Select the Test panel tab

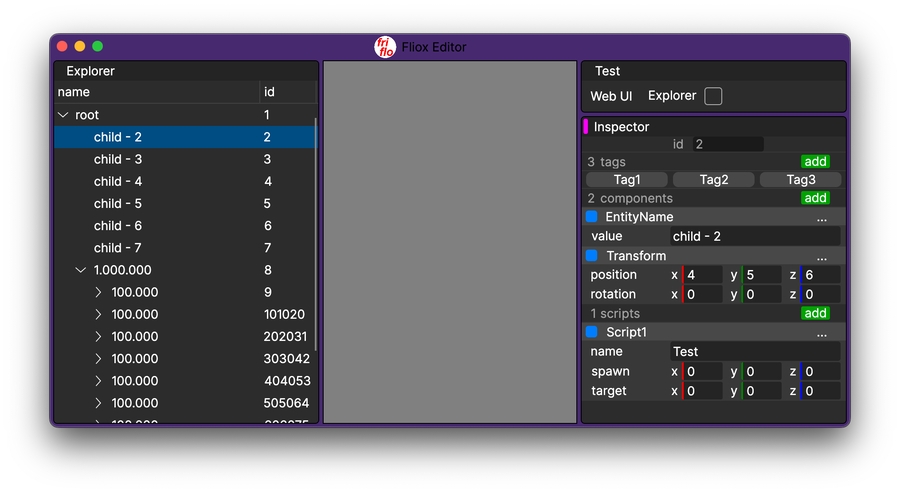(x=607, y=71)
